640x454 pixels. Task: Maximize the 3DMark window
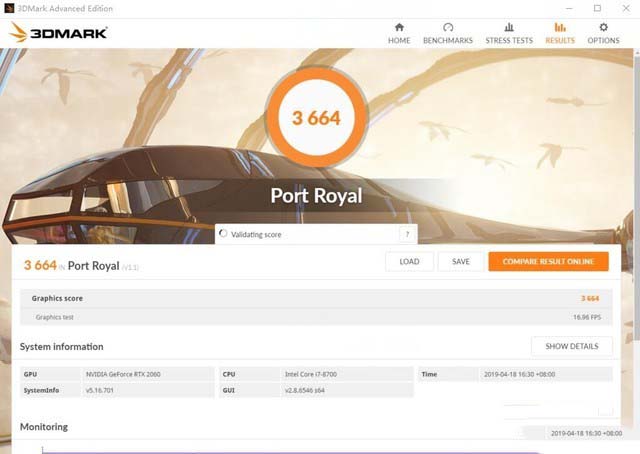(597, 8)
